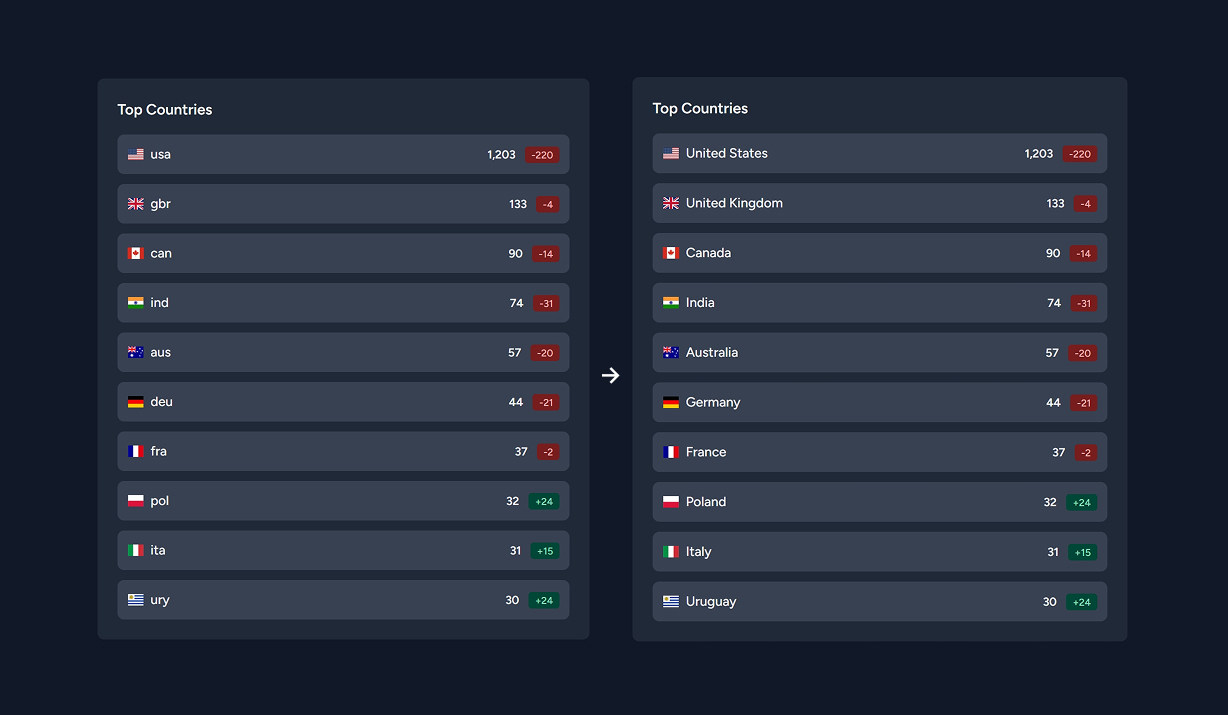Click the India flag icon
The image size is (1228, 715).
670,302
